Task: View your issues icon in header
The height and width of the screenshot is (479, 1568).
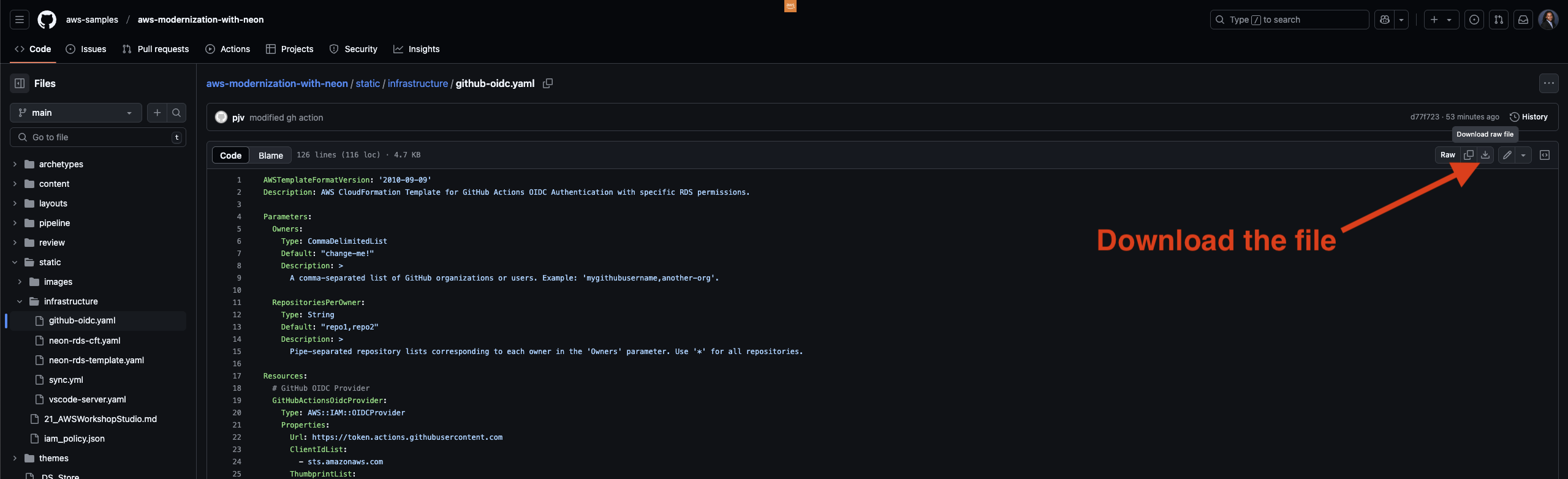Action: [1474, 20]
